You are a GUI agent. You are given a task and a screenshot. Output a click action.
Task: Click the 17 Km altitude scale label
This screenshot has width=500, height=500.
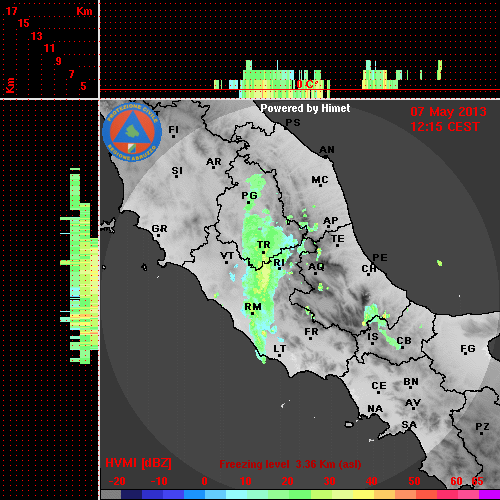[x=11, y=11]
